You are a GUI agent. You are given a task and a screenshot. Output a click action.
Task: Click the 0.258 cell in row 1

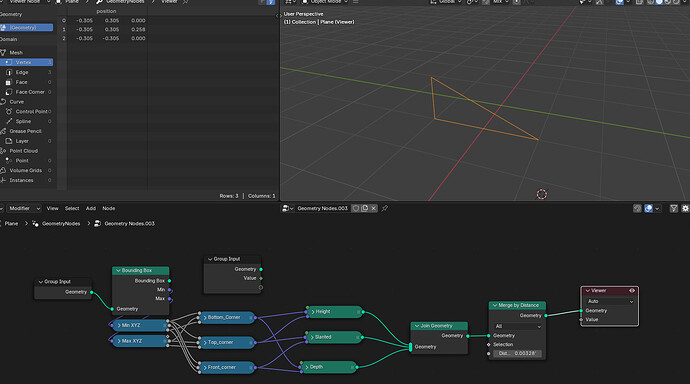[x=138, y=29]
